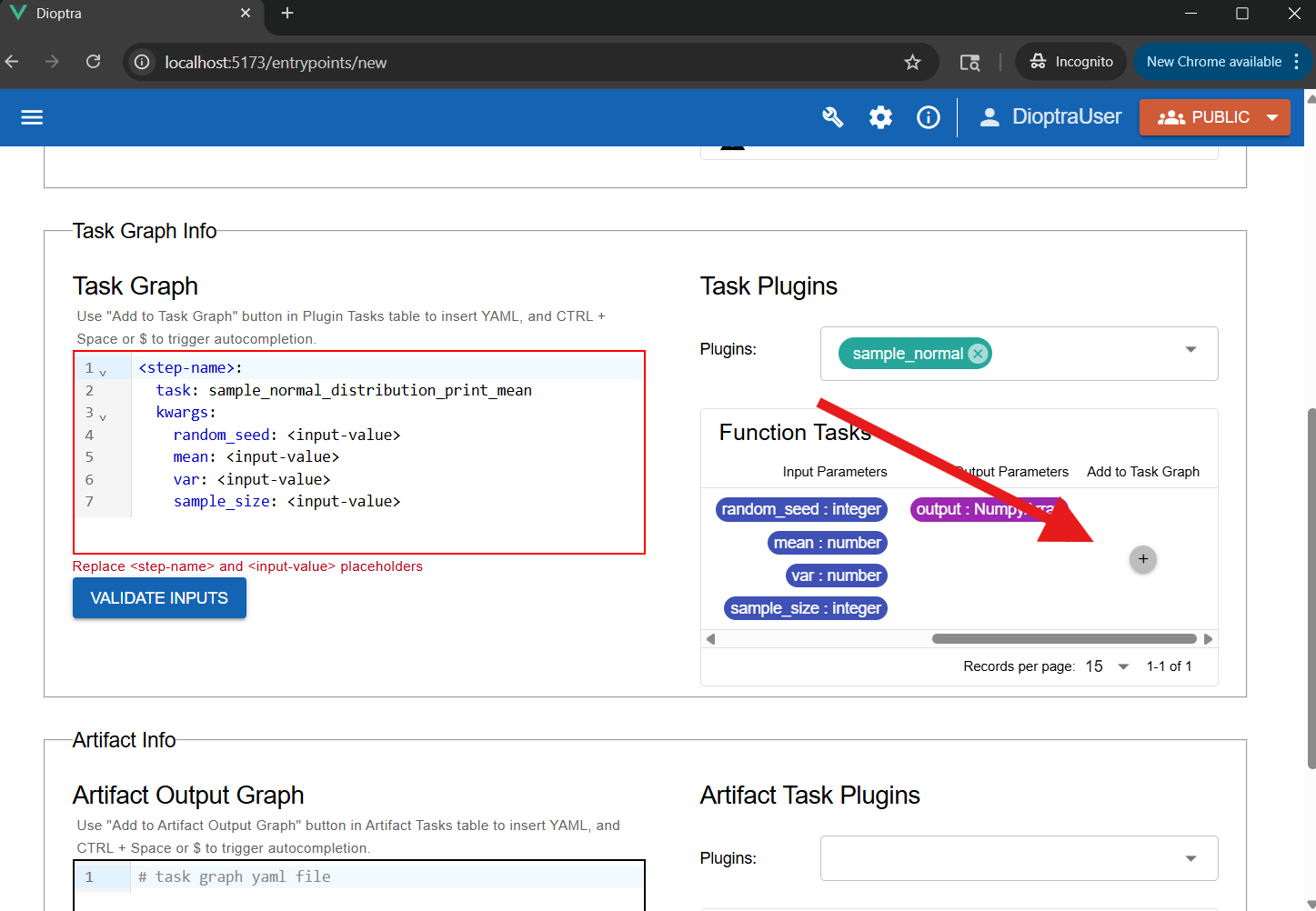Remove the sample_normal plugin chip
The width and height of the screenshot is (1316, 911).
point(977,353)
